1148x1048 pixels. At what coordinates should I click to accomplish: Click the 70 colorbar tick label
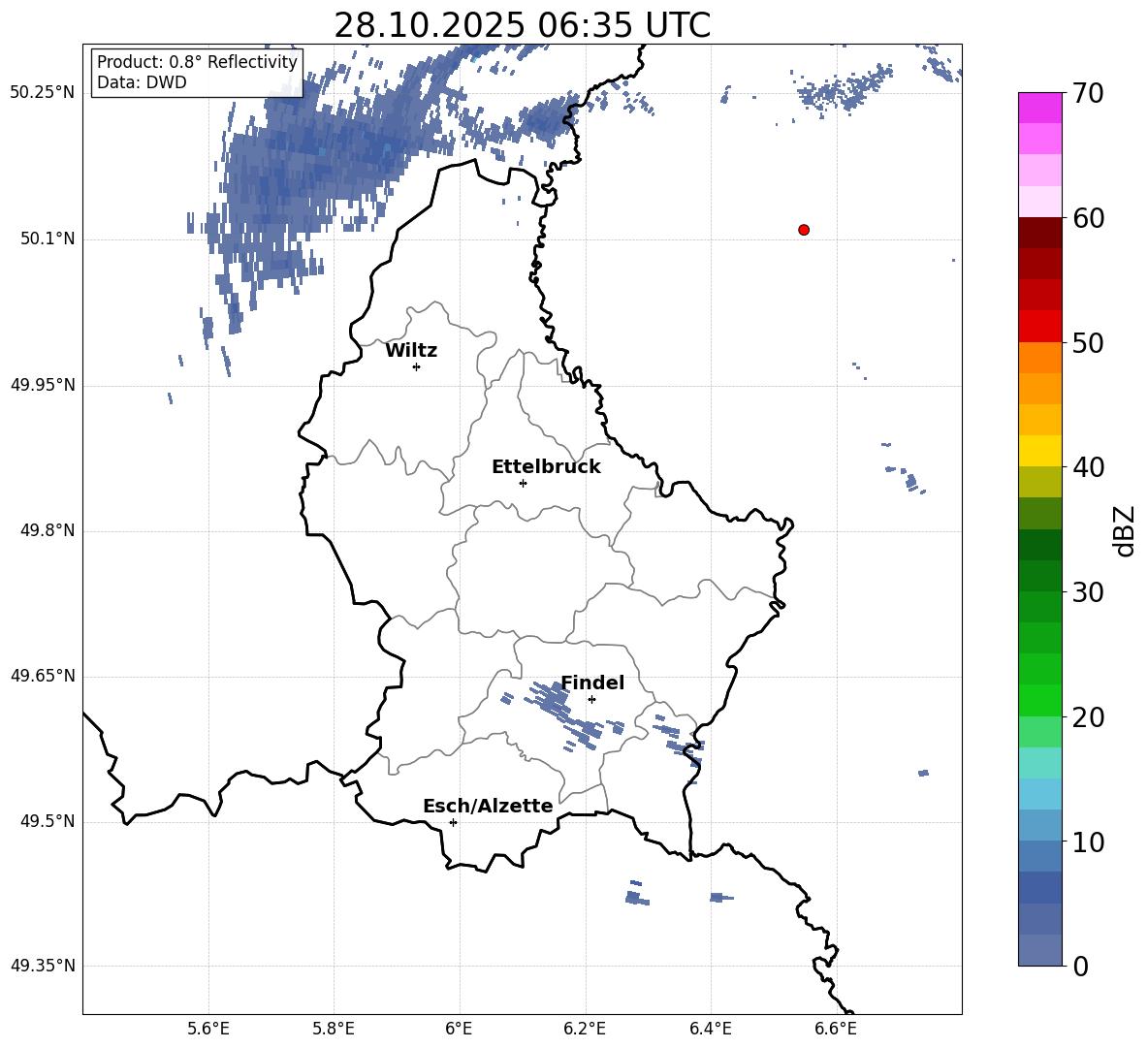pos(1088,93)
